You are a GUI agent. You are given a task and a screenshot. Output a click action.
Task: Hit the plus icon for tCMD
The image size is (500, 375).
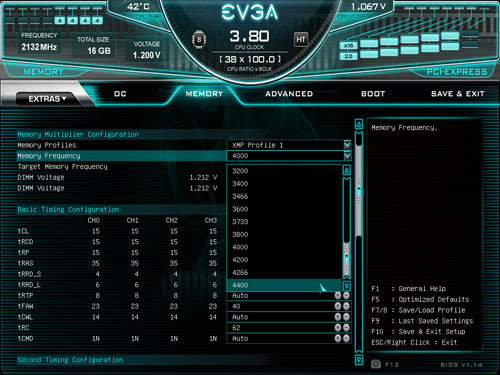tap(338, 338)
